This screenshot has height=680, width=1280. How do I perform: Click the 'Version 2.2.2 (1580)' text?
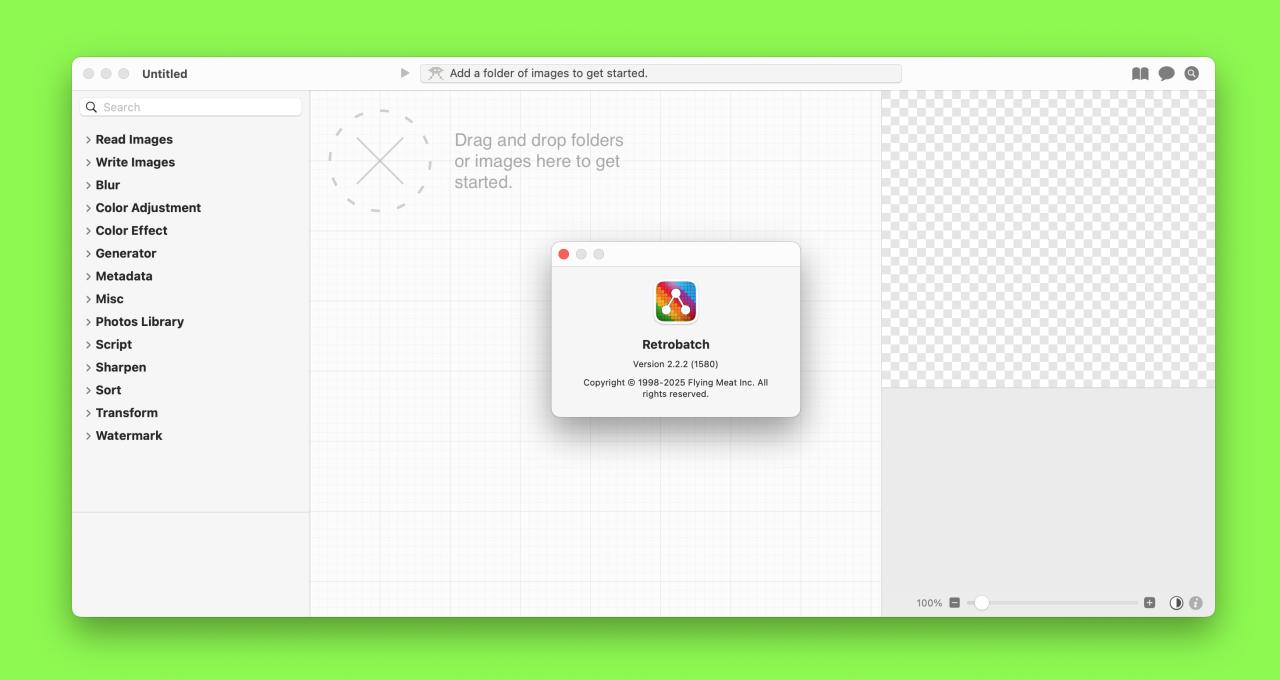pos(676,364)
